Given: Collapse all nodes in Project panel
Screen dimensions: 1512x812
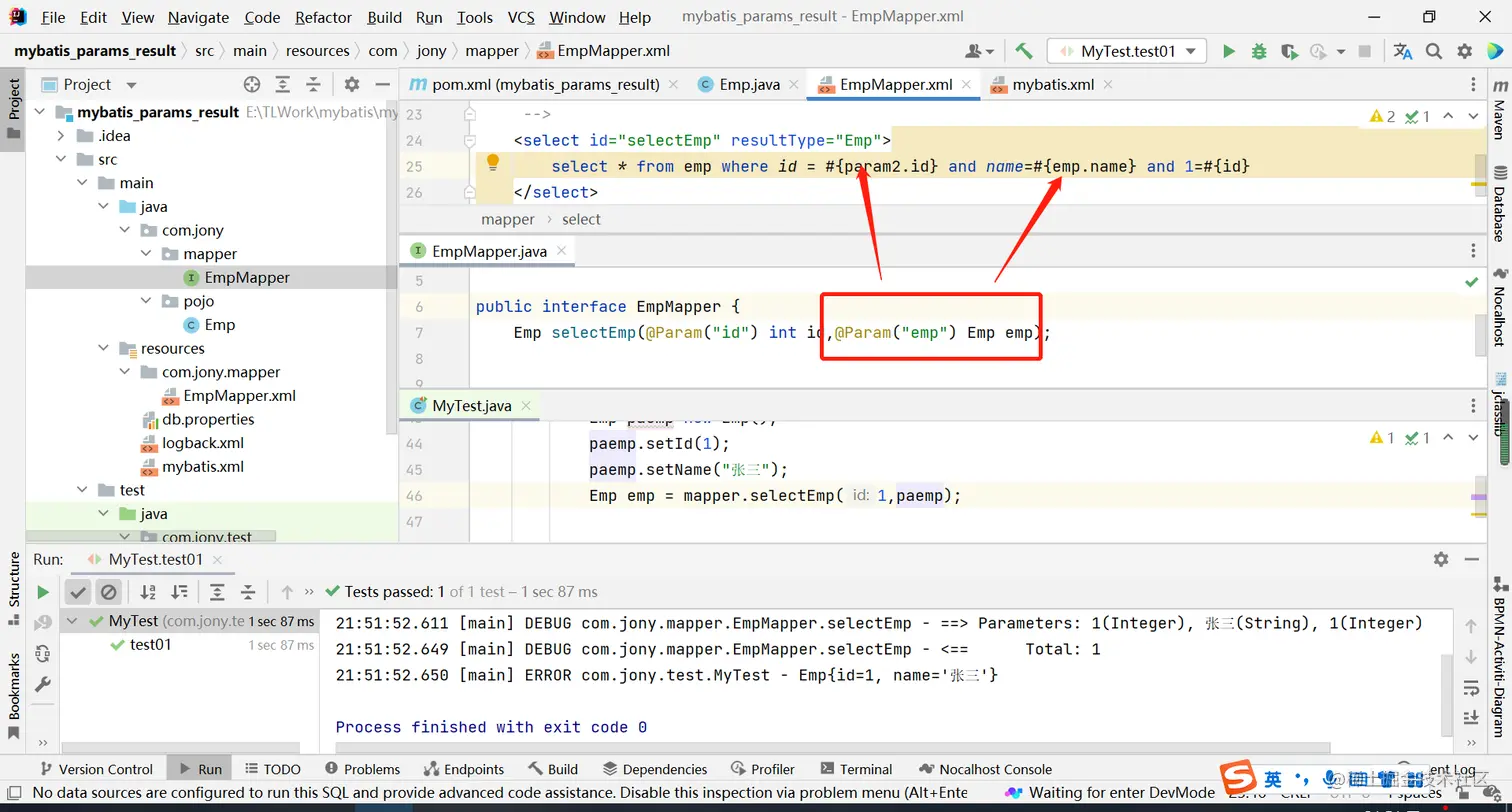Looking at the screenshot, I should (x=314, y=85).
